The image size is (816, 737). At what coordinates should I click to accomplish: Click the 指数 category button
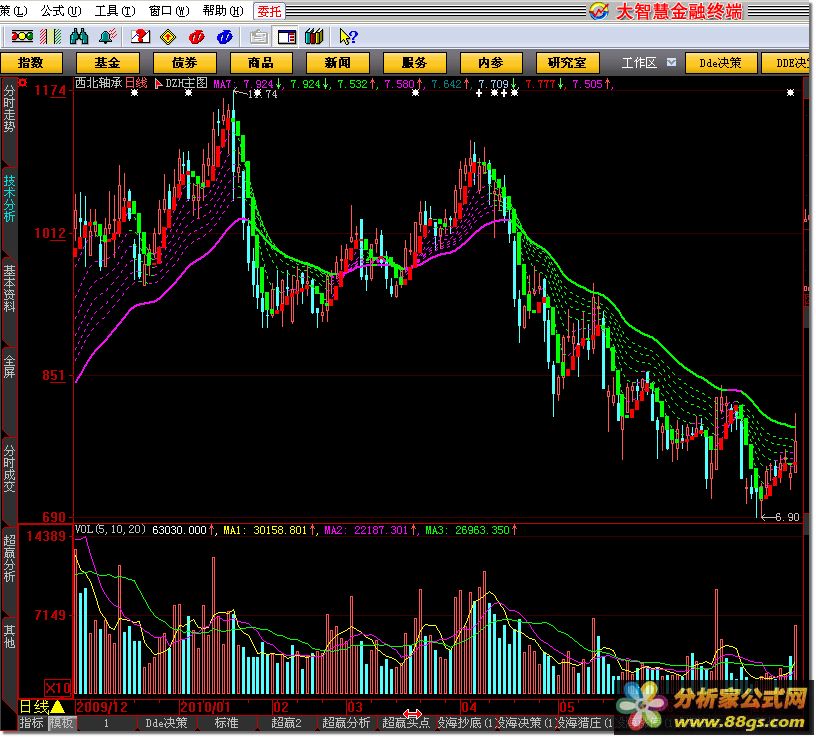click(31, 63)
